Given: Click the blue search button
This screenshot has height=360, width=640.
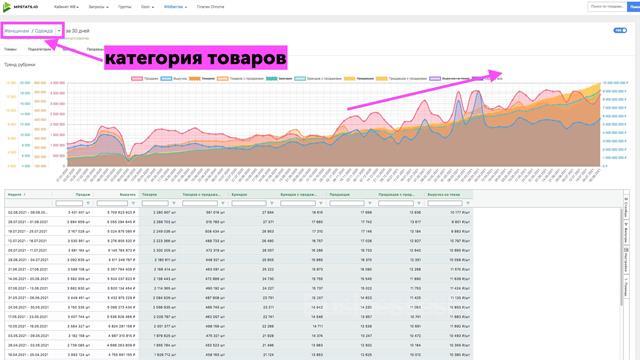Looking at the screenshot, I should pyautogui.click(x=634, y=7).
